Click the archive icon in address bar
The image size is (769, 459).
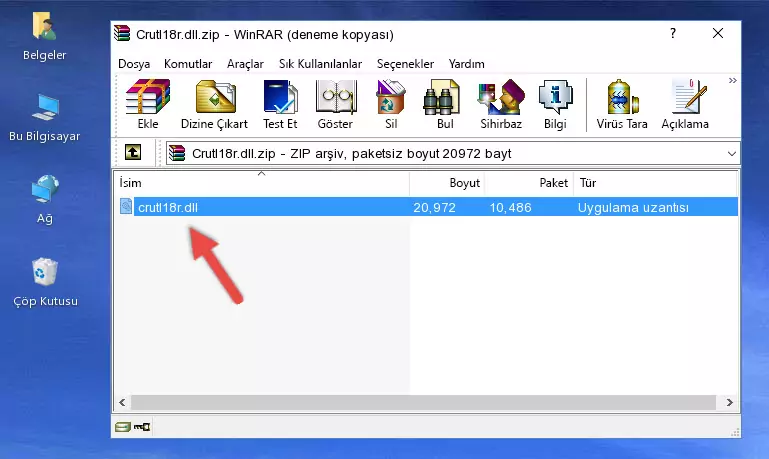pos(177,153)
